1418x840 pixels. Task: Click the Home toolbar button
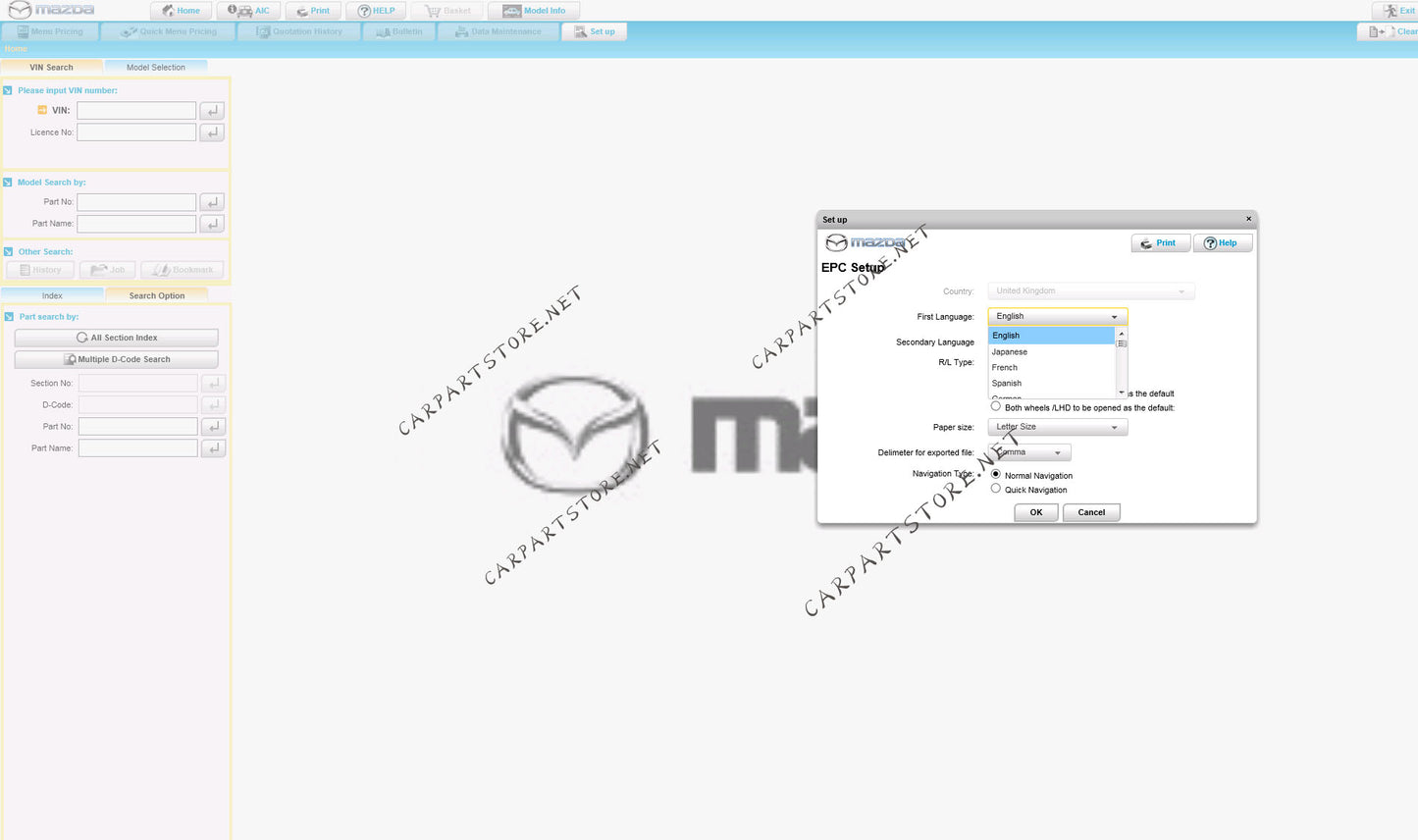click(x=180, y=11)
